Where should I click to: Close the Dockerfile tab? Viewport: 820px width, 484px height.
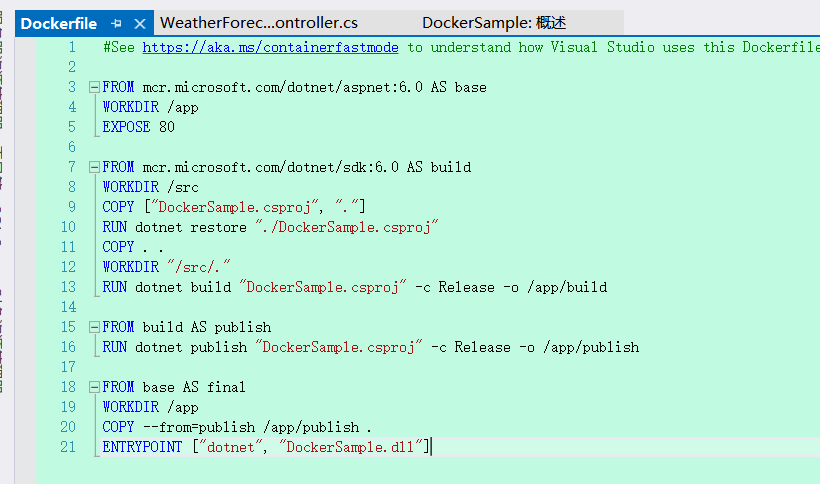click(140, 24)
